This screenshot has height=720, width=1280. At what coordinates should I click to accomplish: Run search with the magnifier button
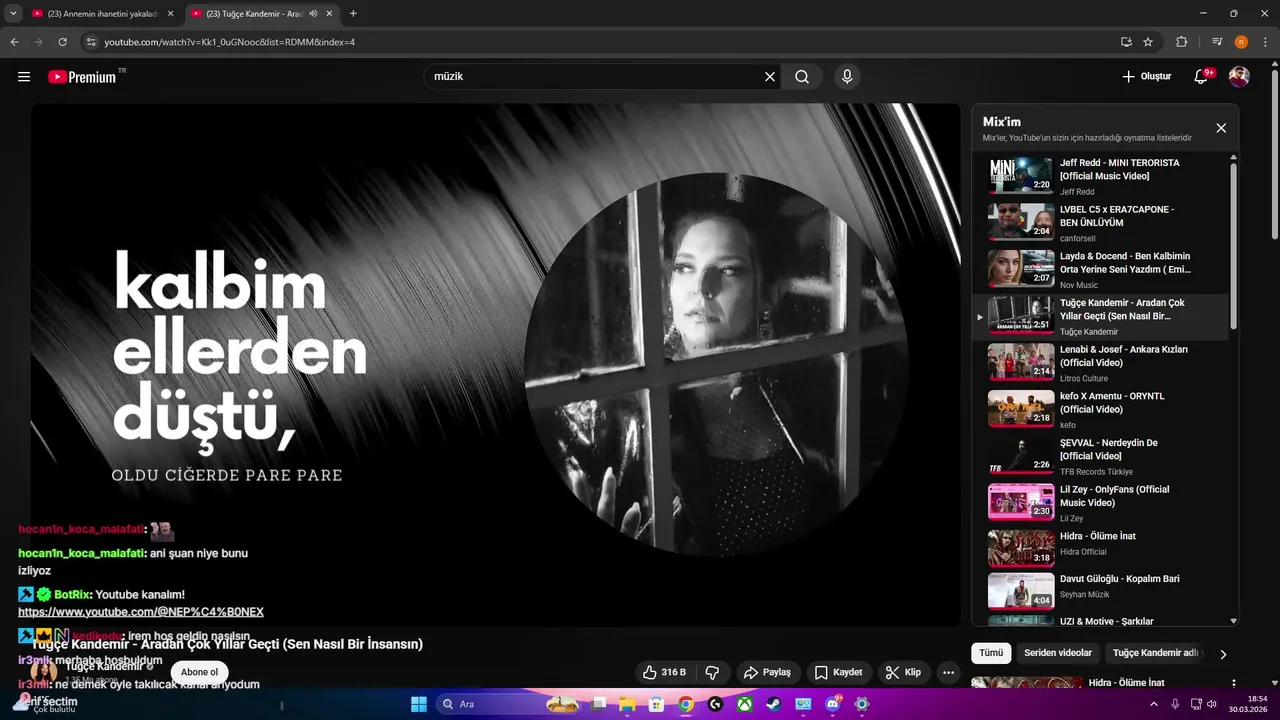(802, 77)
